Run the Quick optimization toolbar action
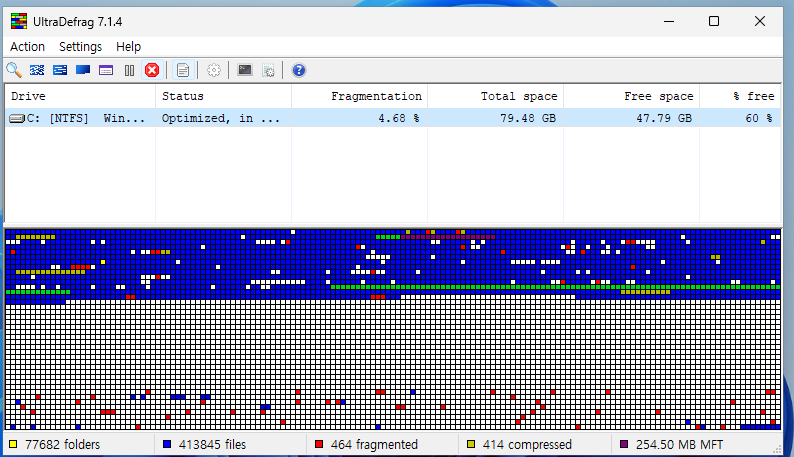The height and width of the screenshot is (457, 794). click(x=60, y=70)
